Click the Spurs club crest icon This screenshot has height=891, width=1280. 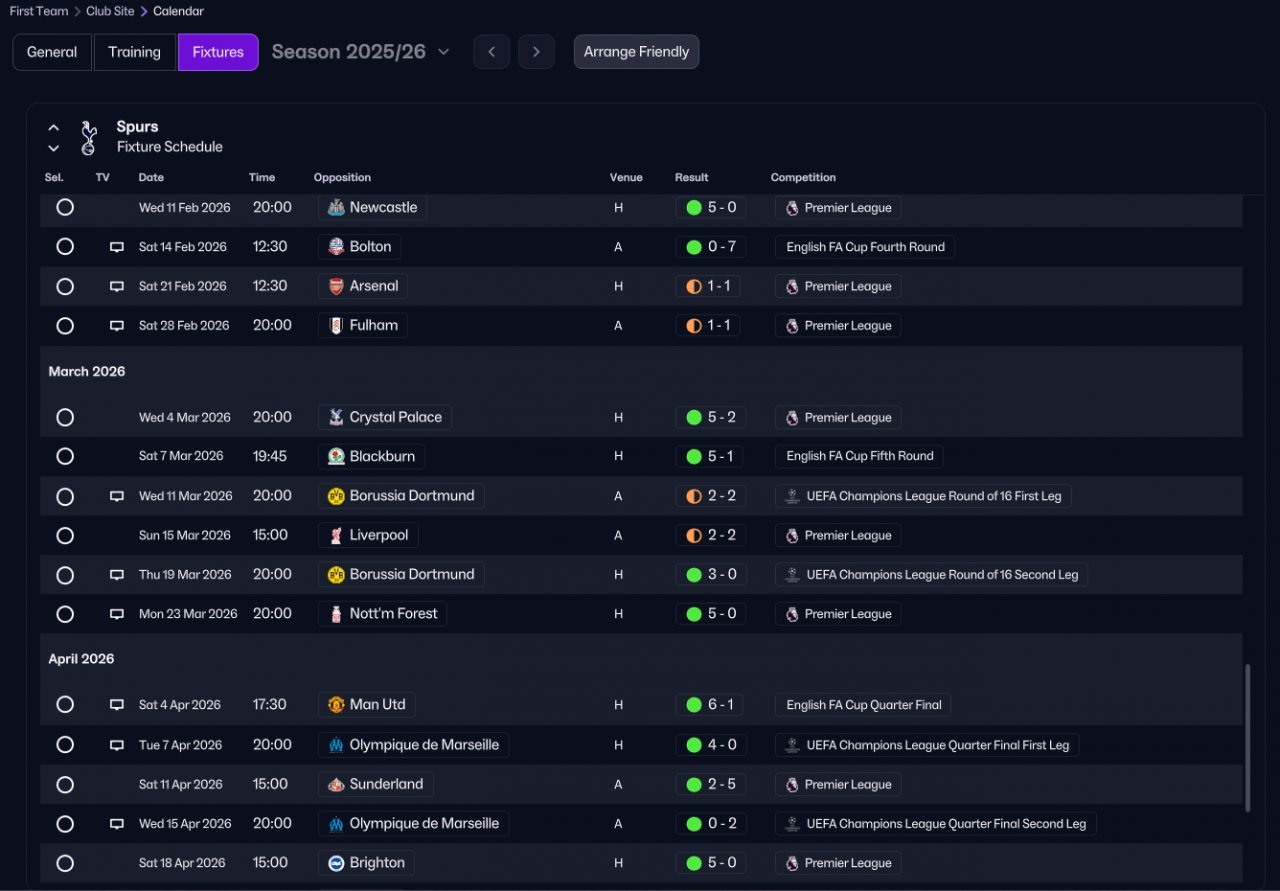coord(88,137)
